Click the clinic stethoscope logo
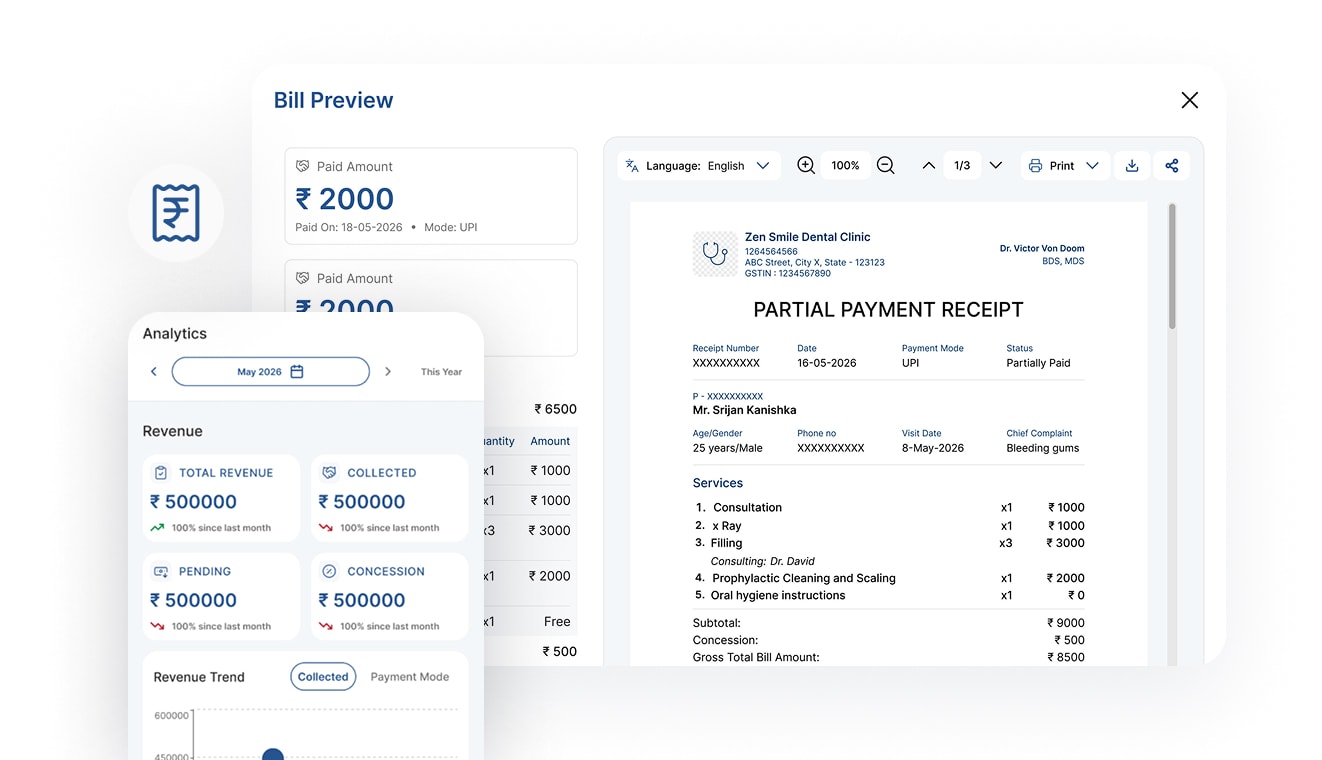This screenshot has width=1322, height=760. 715,254
